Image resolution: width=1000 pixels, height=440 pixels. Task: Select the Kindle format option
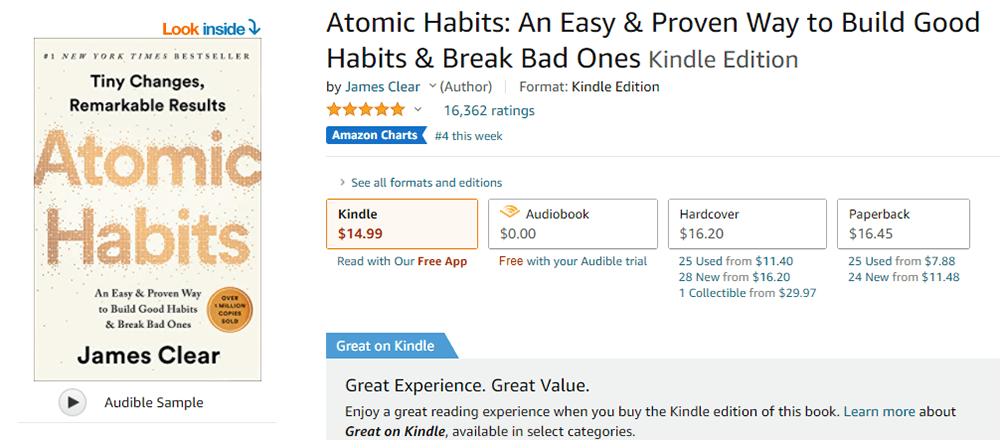(402, 223)
